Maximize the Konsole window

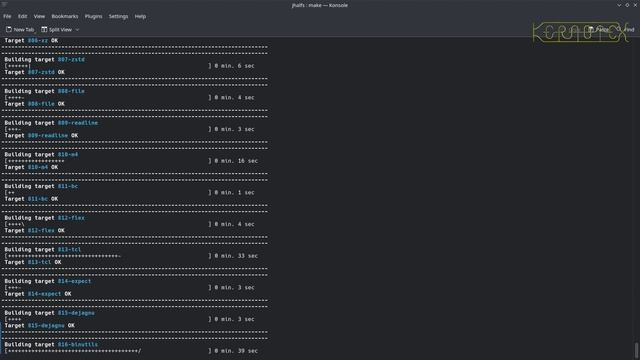pyautogui.click(x=627, y=5)
